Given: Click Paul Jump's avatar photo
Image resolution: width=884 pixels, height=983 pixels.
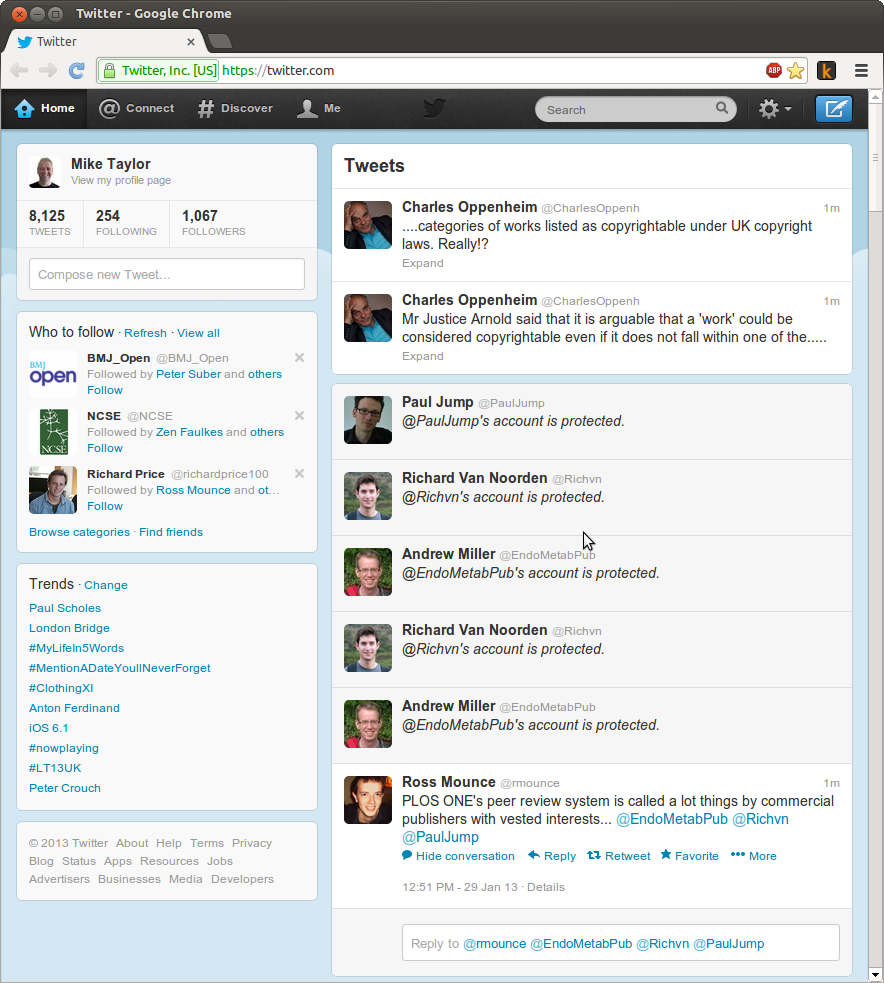Looking at the screenshot, I should [x=368, y=420].
